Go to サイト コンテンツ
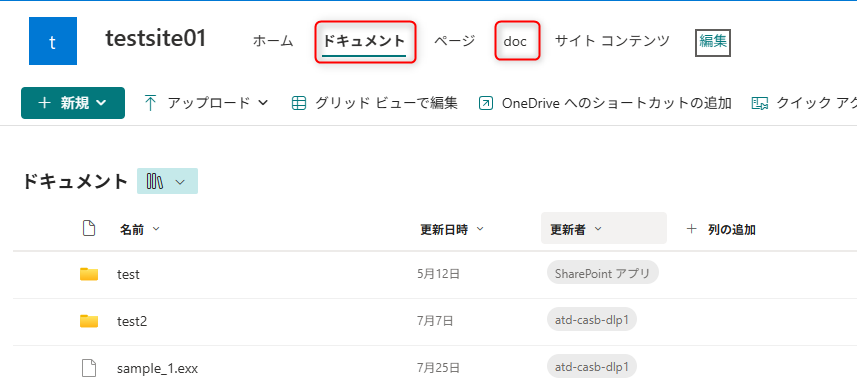The width and height of the screenshot is (857, 382). (612, 41)
